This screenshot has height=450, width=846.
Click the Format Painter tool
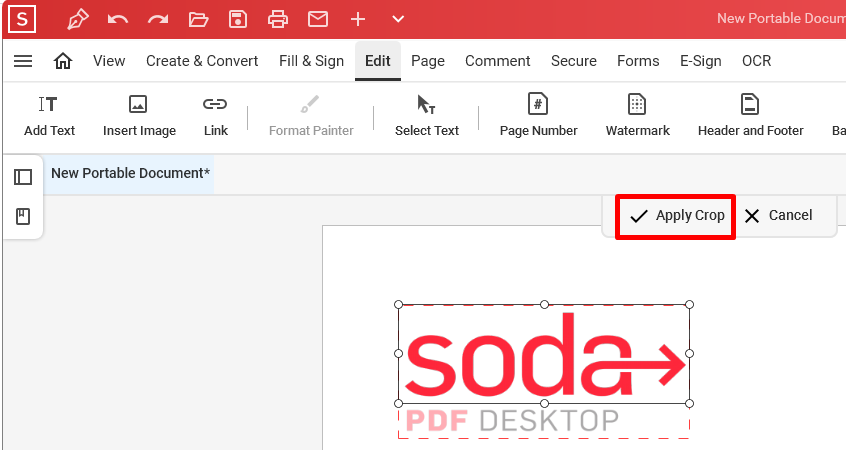pos(311,116)
